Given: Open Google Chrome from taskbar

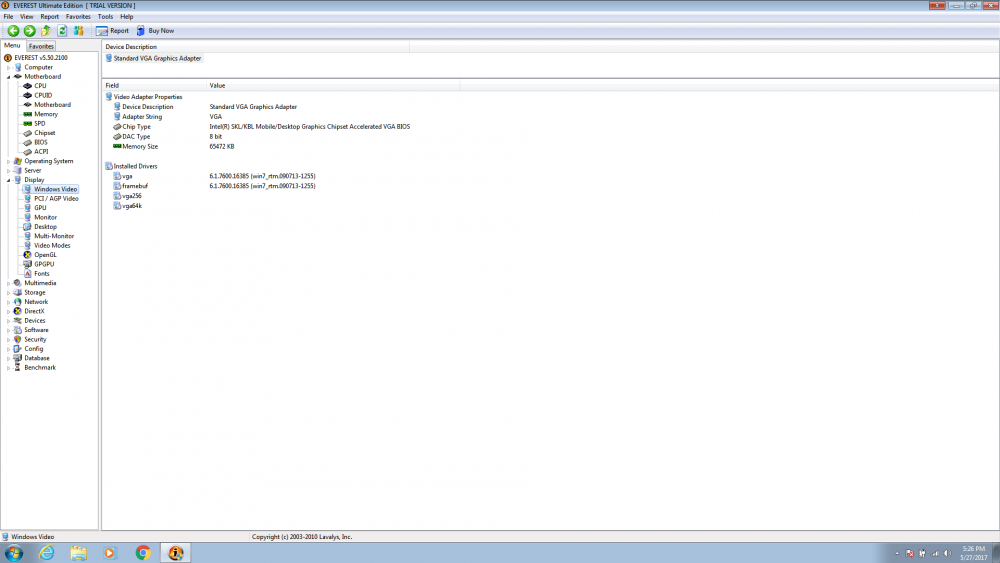Looking at the screenshot, I should pyautogui.click(x=143, y=553).
